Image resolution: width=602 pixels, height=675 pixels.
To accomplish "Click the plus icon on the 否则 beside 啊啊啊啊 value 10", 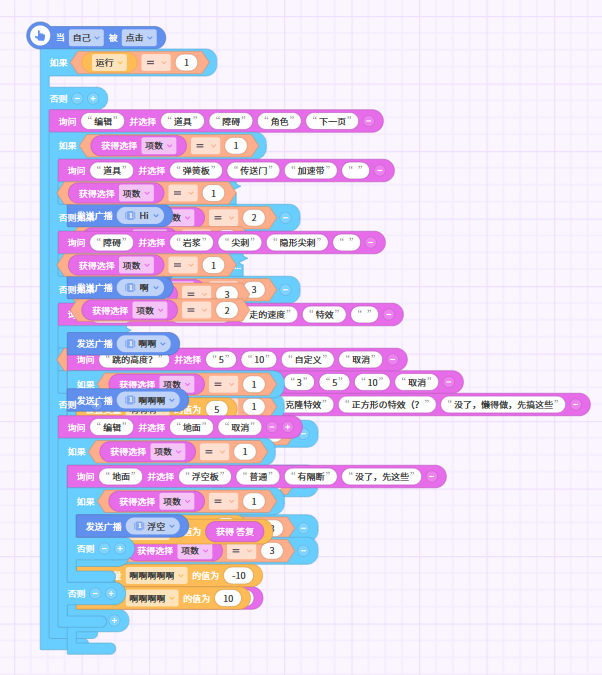I will point(111,594).
